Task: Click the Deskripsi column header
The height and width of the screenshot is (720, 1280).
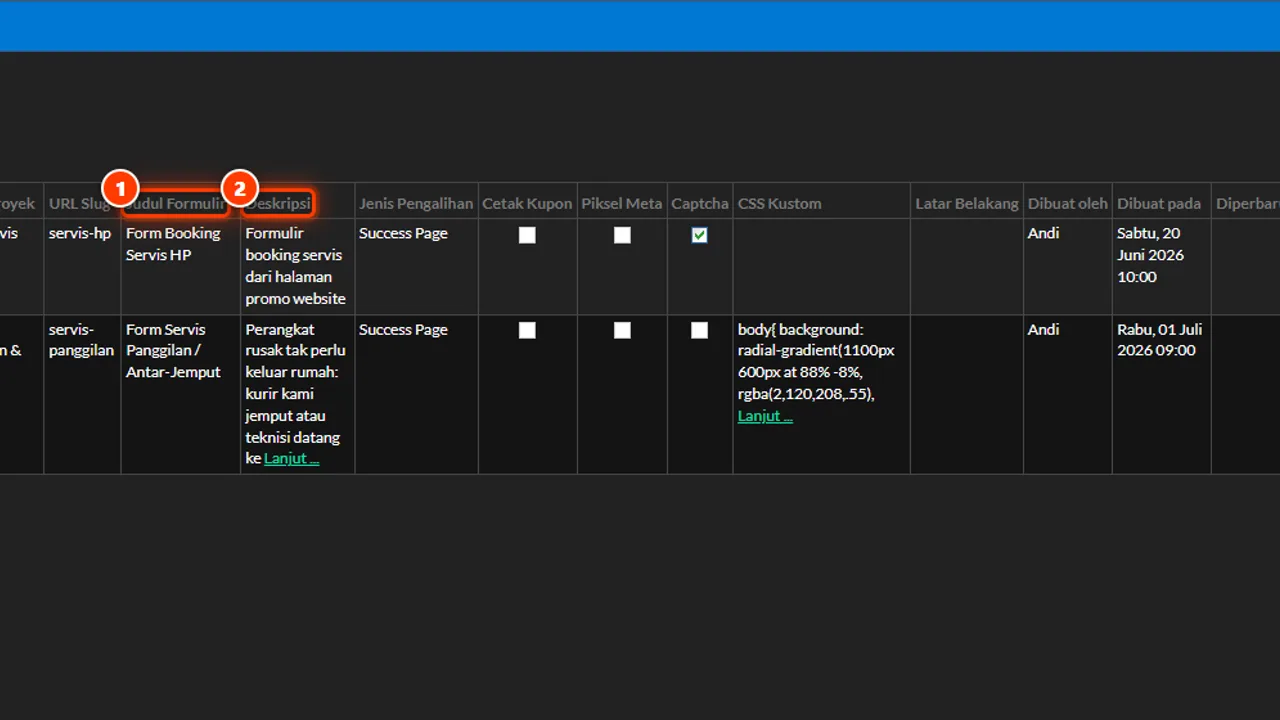Action: click(x=278, y=203)
